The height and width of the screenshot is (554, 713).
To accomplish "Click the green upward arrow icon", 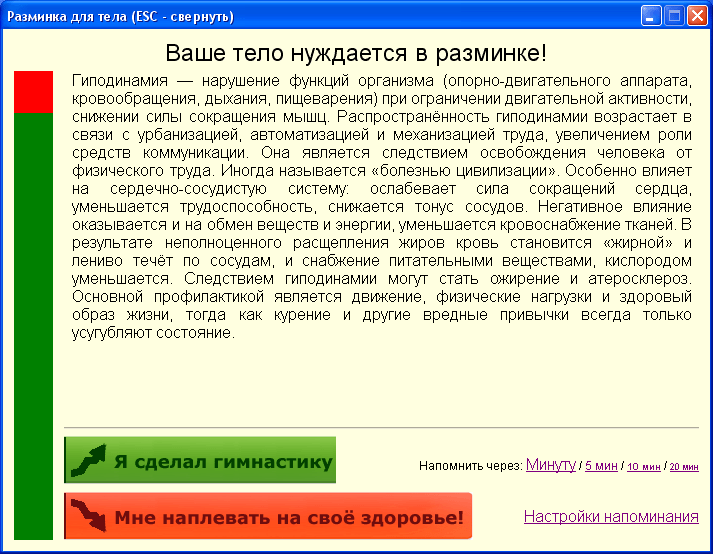I will click(87, 461).
